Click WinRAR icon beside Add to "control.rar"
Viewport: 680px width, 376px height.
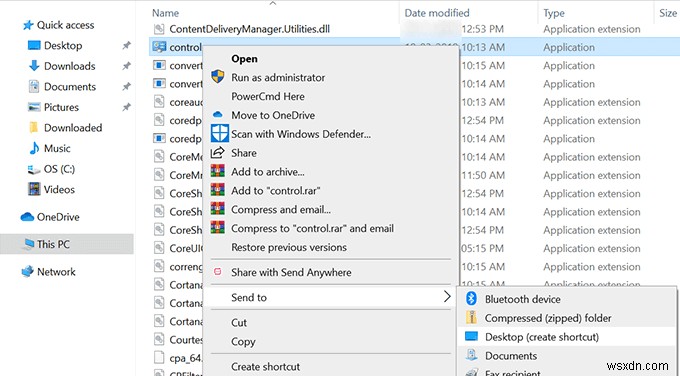(218, 190)
